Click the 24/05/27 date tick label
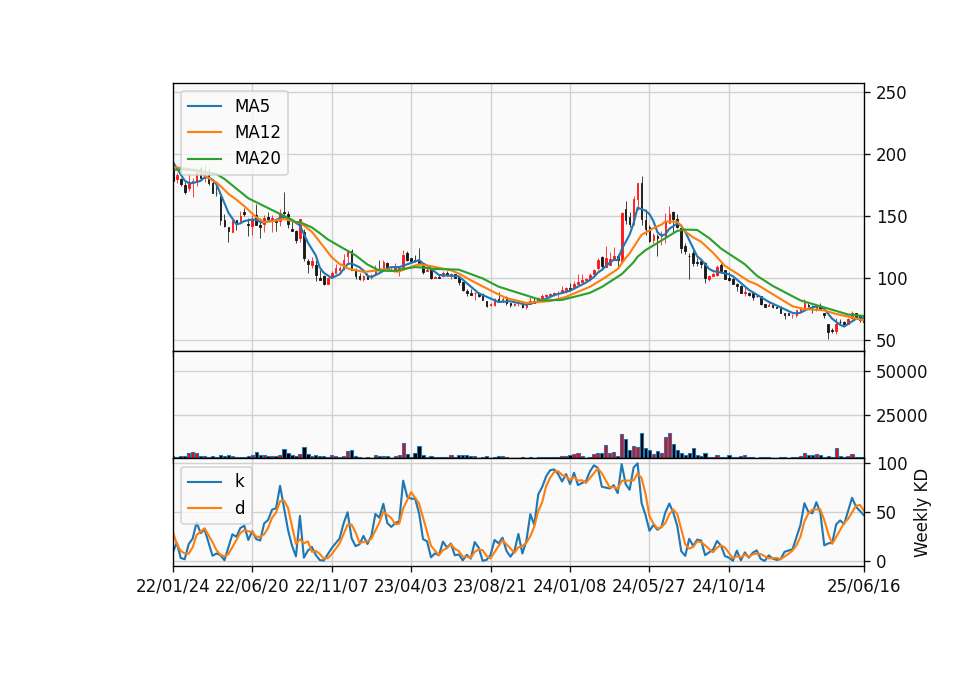The height and width of the screenshot is (690, 960). [x=649, y=586]
